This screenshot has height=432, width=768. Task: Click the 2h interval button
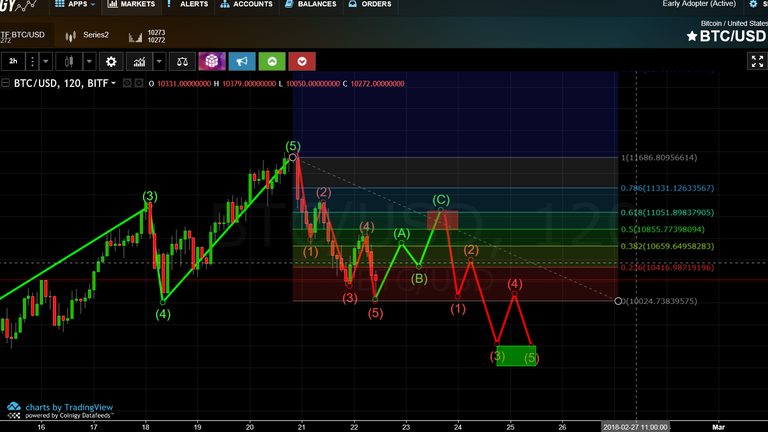[13, 61]
